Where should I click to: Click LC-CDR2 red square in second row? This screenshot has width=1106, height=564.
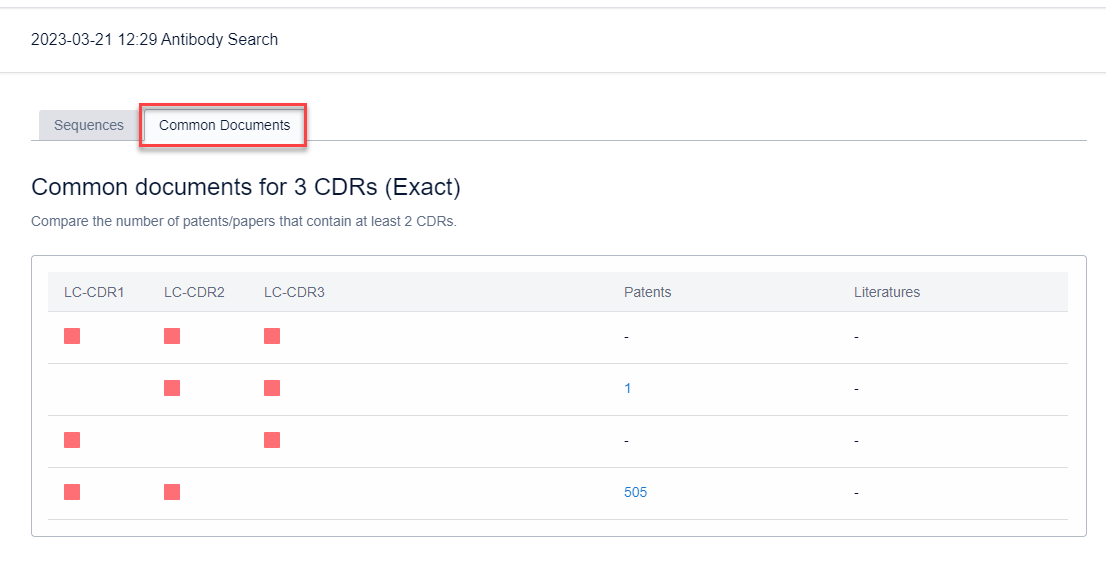point(172,388)
